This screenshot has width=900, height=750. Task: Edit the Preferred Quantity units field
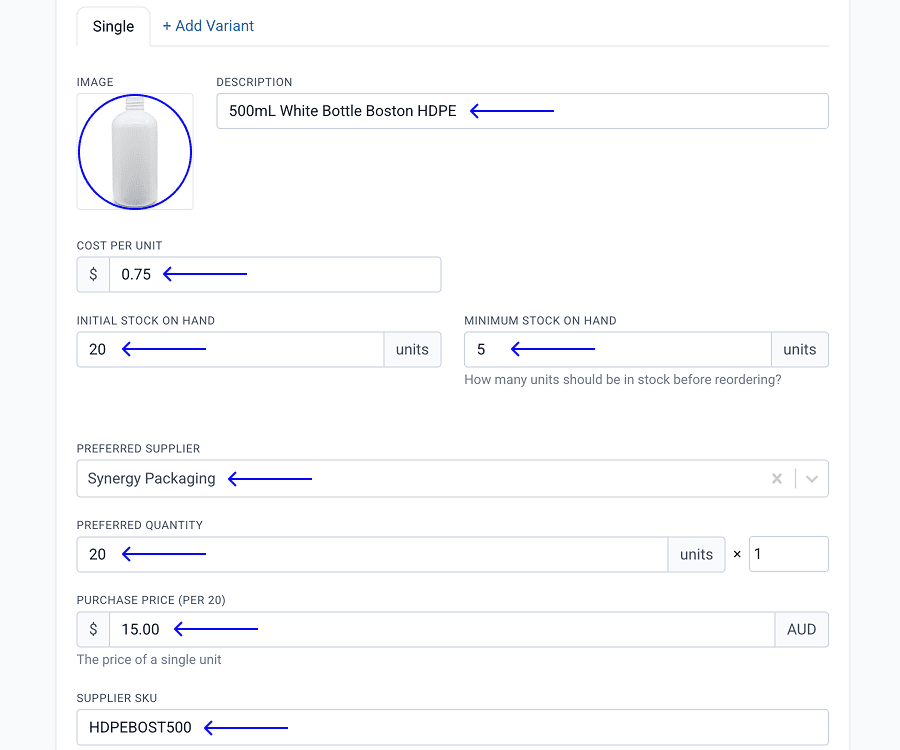[x=373, y=554]
